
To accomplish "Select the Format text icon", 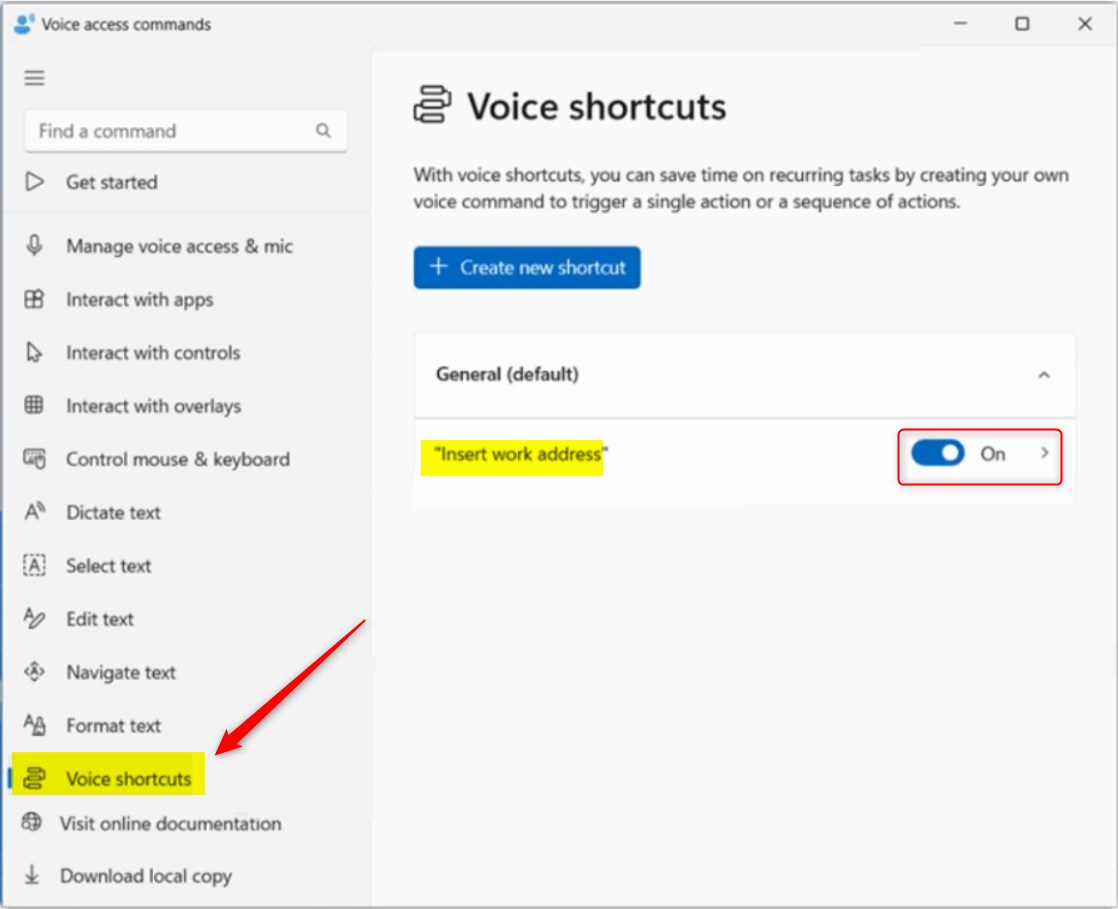I will (36, 726).
